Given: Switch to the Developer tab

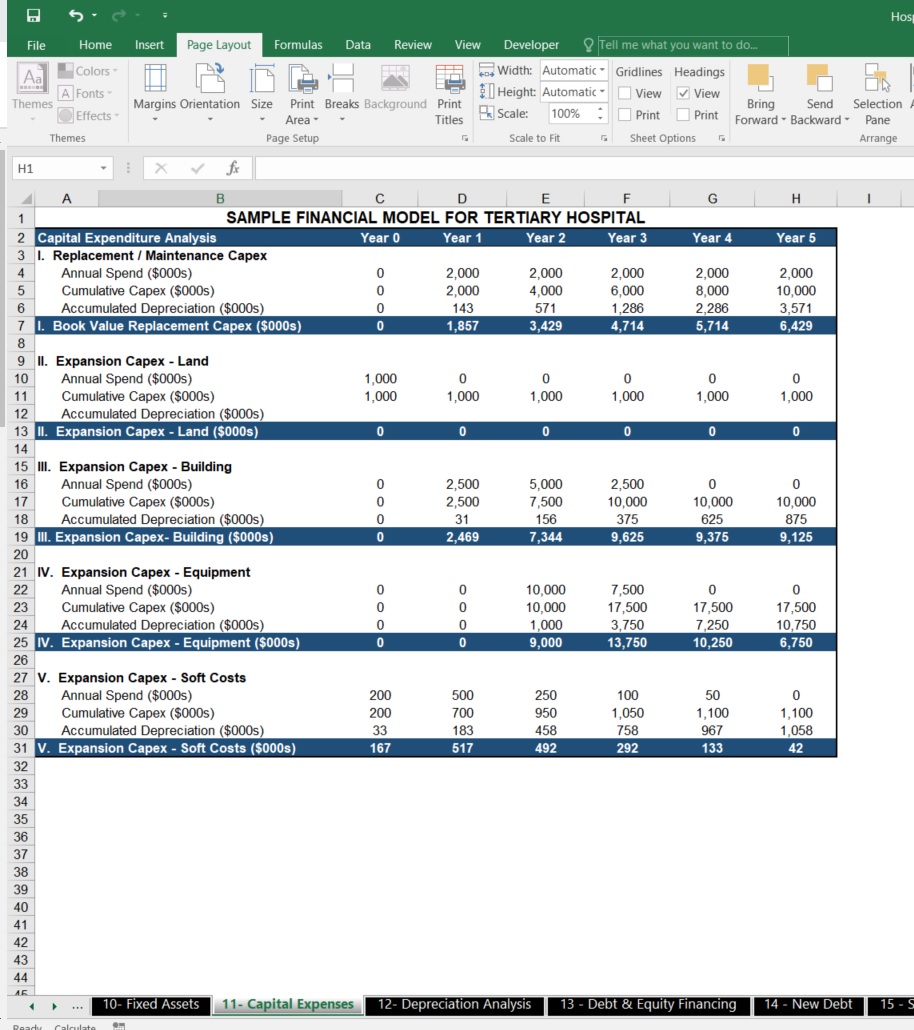Looking at the screenshot, I should point(531,45).
